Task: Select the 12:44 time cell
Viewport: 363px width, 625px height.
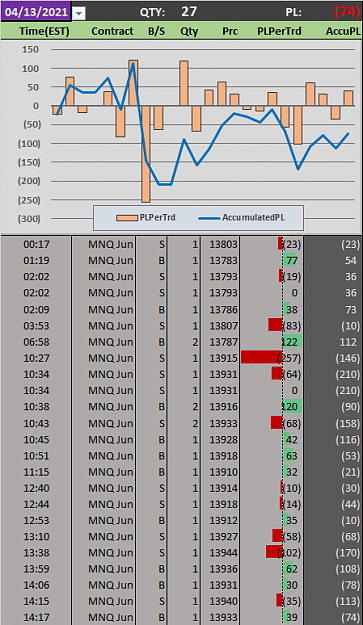Action: pyautogui.click(x=36, y=504)
